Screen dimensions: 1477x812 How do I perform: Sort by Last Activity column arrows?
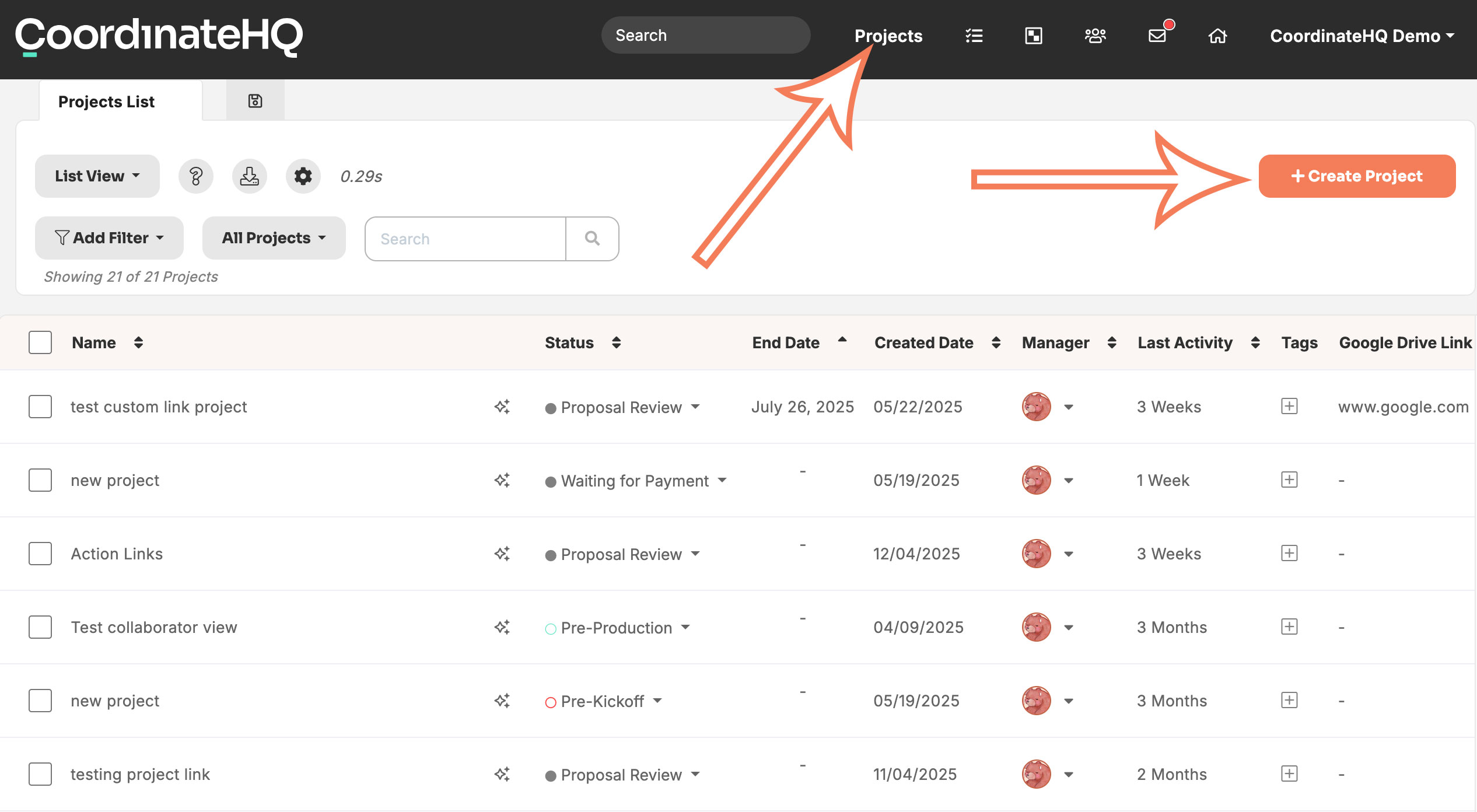click(x=1255, y=342)
